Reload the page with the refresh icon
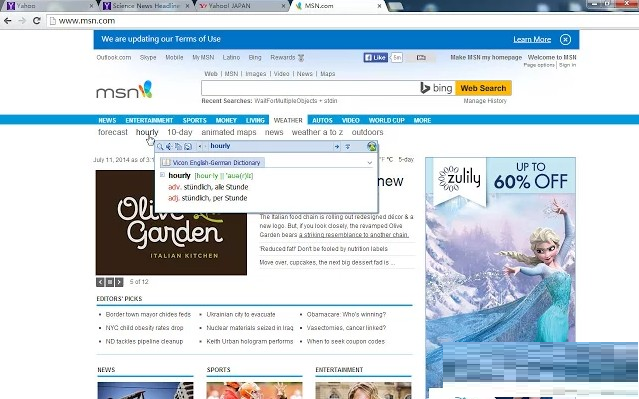 click(x=36, y=21)
